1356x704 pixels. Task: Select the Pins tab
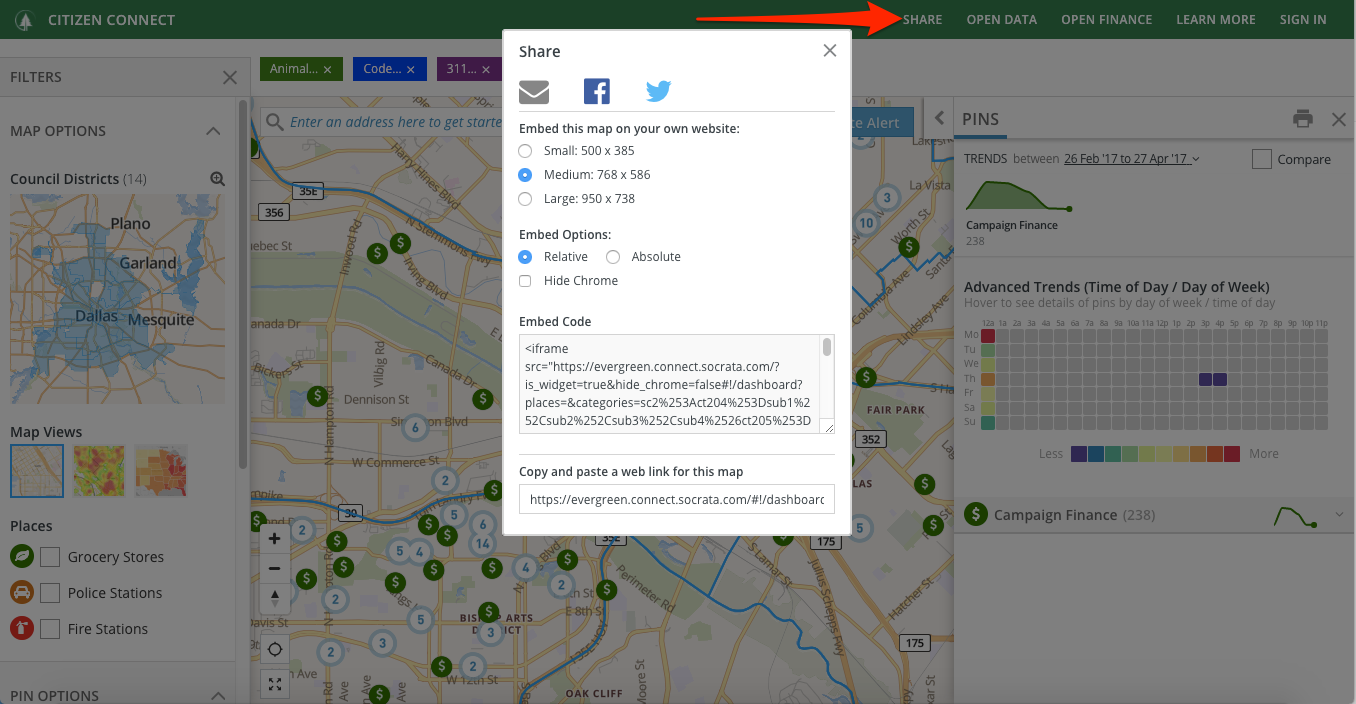tap(980, 119)
